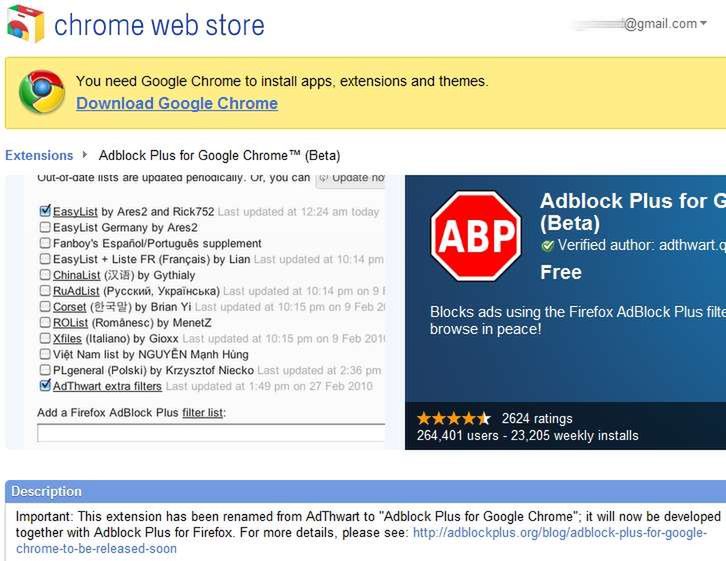Click the Google Chrome ball icon in yellow banner

click(x=42, y=92)
